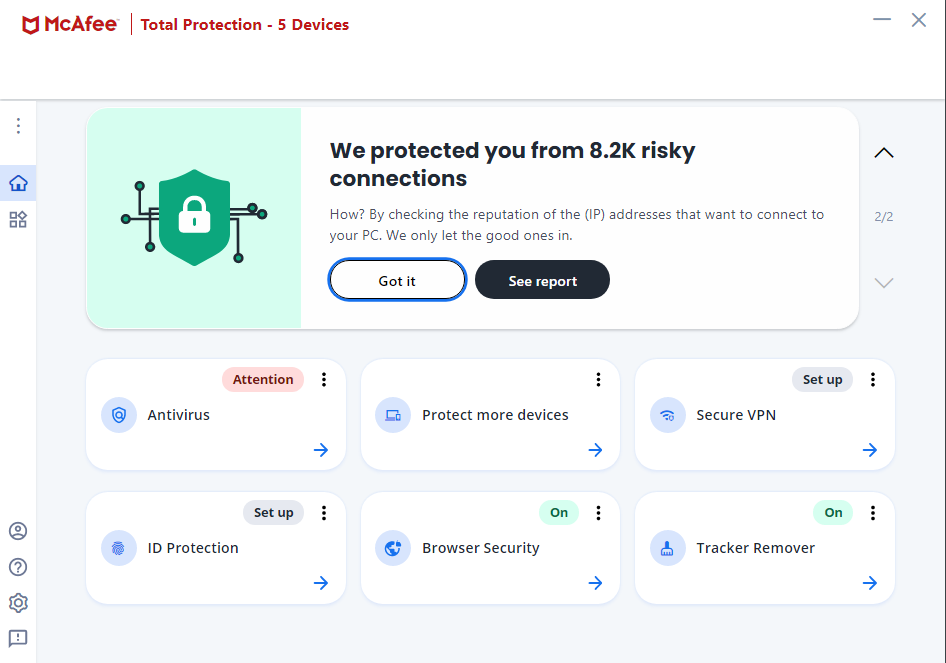This screenshot has width=946, height=663.
Task: Show previous notification card with up chevron
Action: [883, 153]
